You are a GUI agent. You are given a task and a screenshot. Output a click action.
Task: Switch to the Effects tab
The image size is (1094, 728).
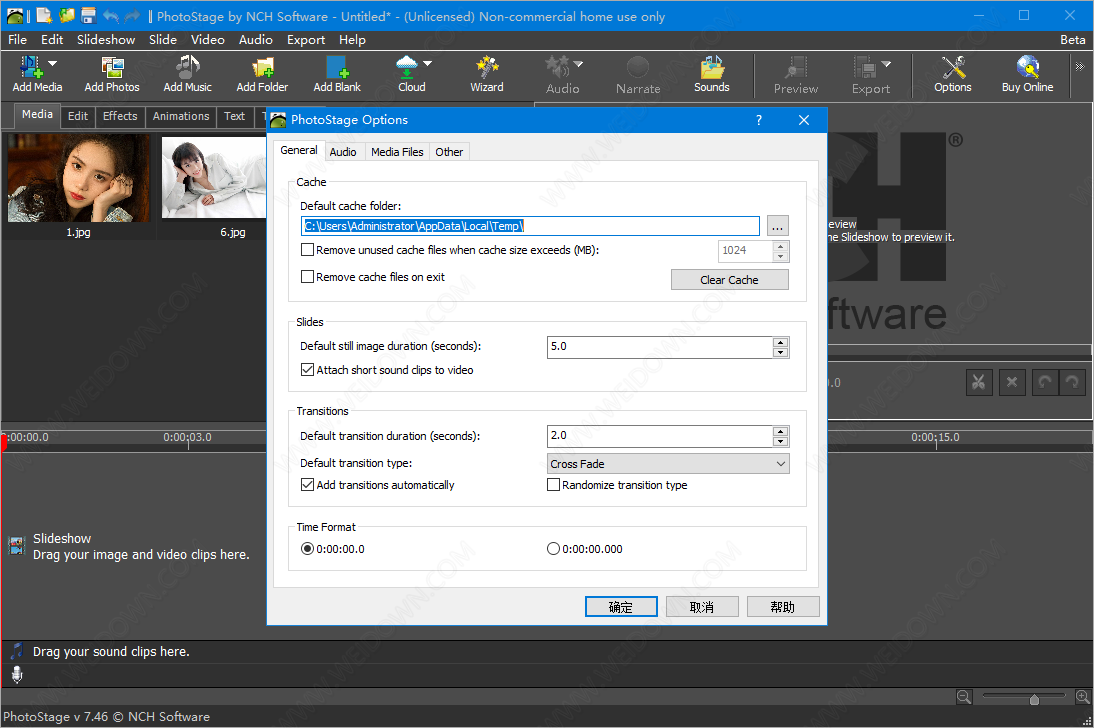pos(120,116)
